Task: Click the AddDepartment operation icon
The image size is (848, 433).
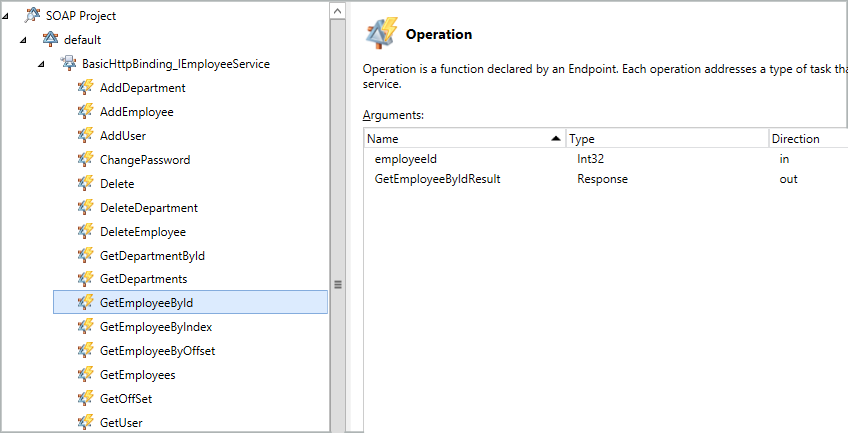Action: click(86, 88)
